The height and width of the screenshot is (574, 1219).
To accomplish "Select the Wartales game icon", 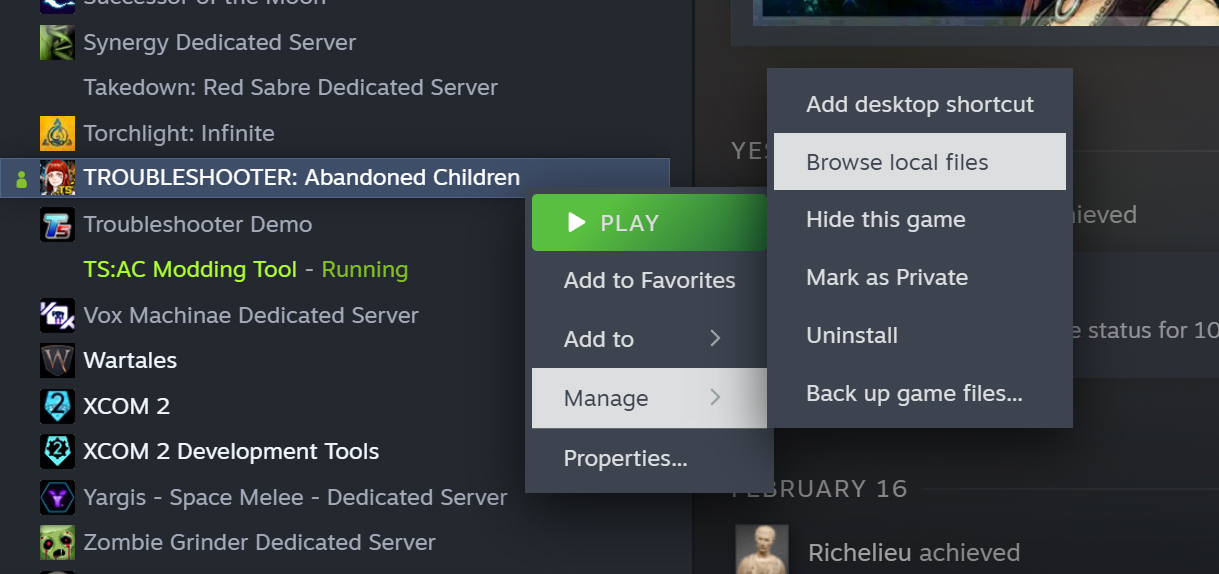I will pos(57,360).
